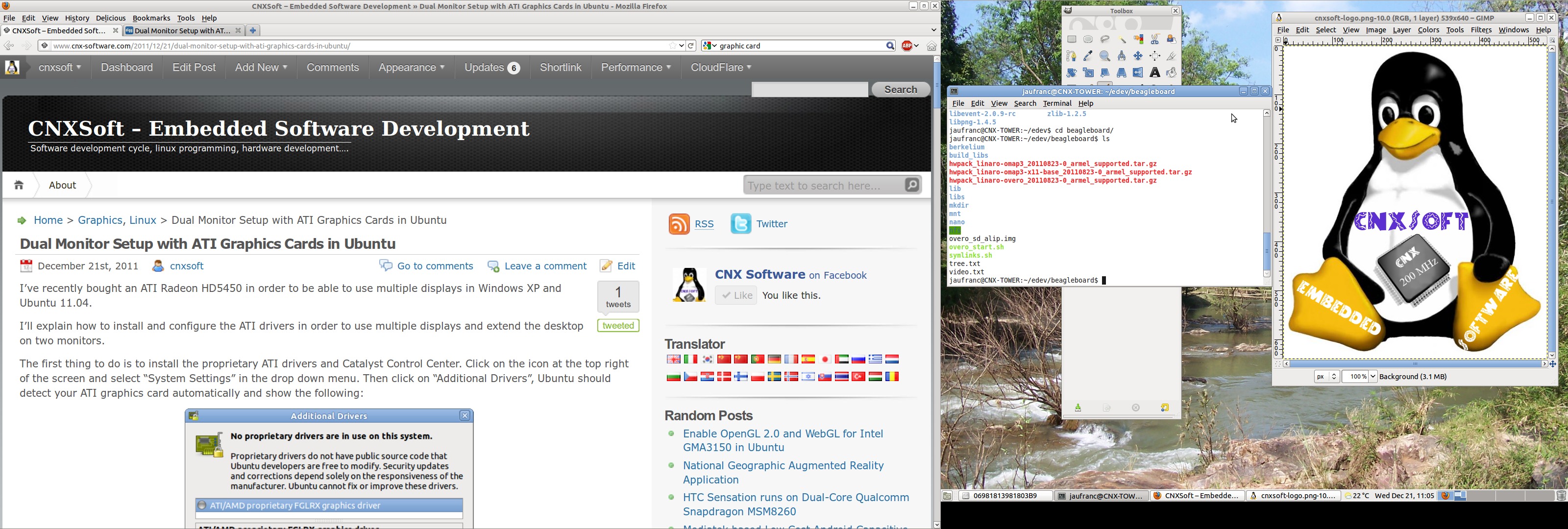Screen dimensions: 1568x529
Task: Select the Rectangle Select tool in Toolbox
Action: click(1072, 40)
